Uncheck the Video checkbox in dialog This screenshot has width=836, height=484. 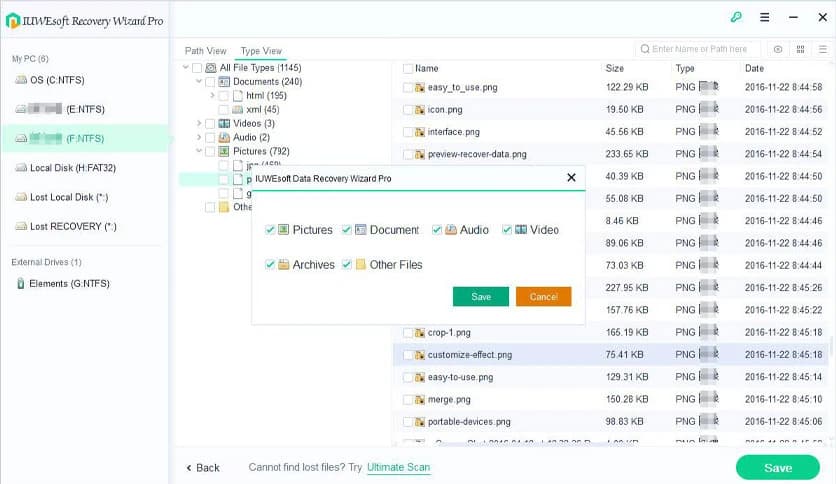point(507,230)
